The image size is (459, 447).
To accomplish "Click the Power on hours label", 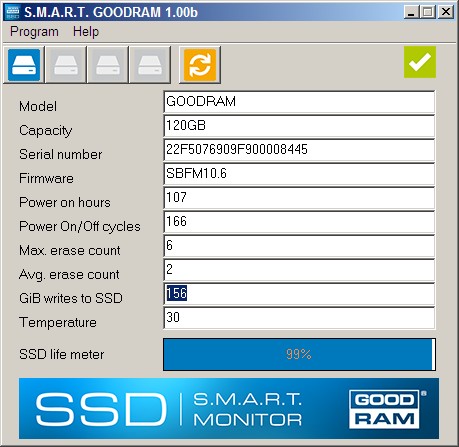I will tap(65, 203).
